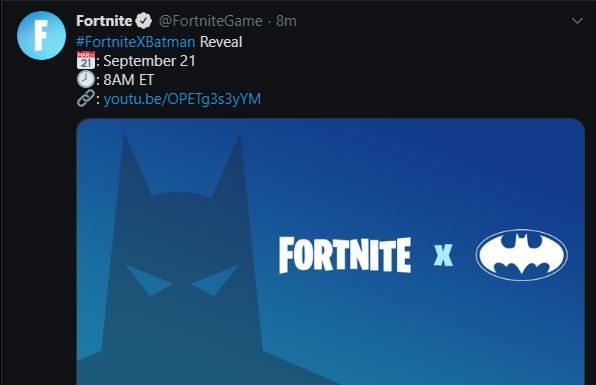Screen dimensions: 596x385
Task: Click the clock emoji icon
Action: [x=86, y=79]
